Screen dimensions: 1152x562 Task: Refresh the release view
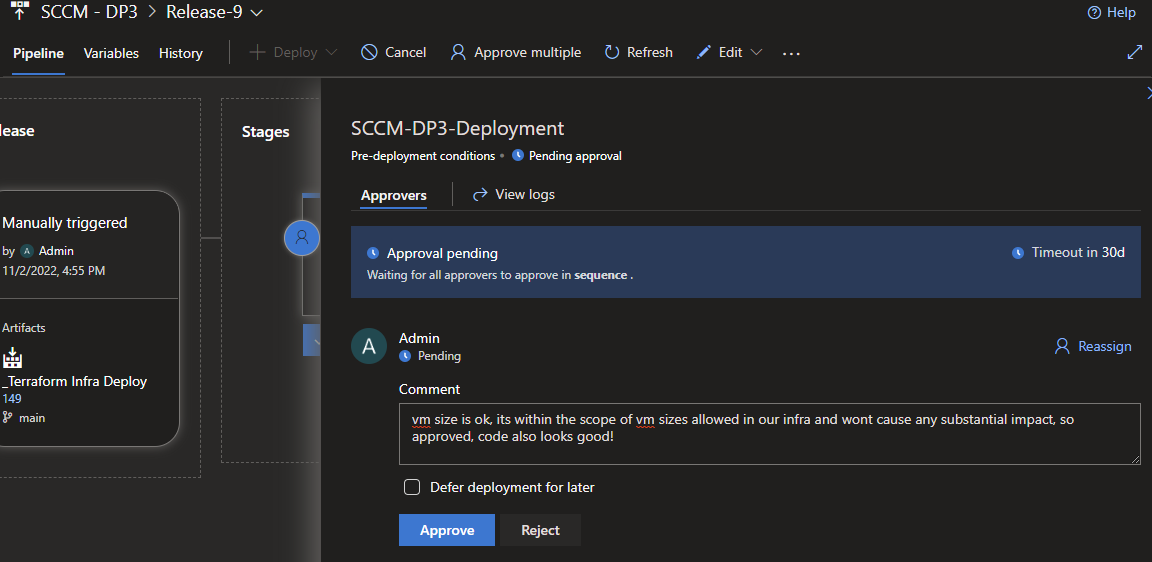click(638, 53)
